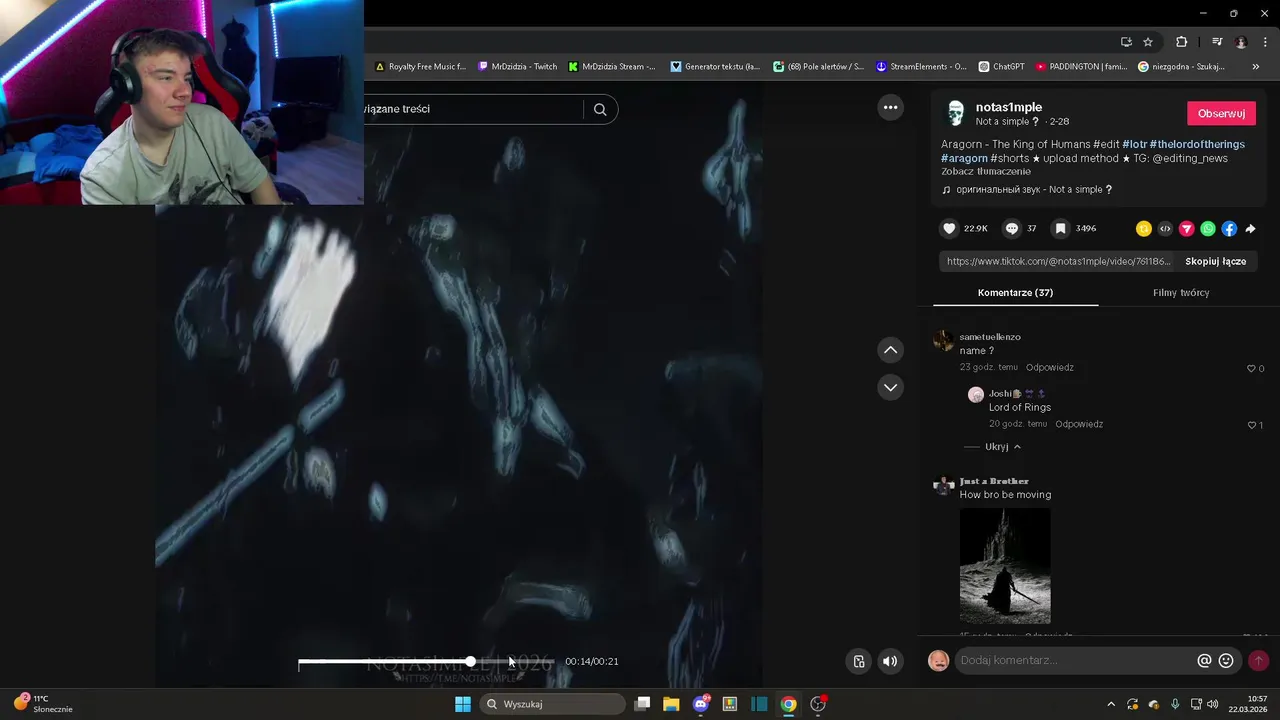Like sametuellenzo's comment heart
Screen dimensions: 1280x720
1250,369
